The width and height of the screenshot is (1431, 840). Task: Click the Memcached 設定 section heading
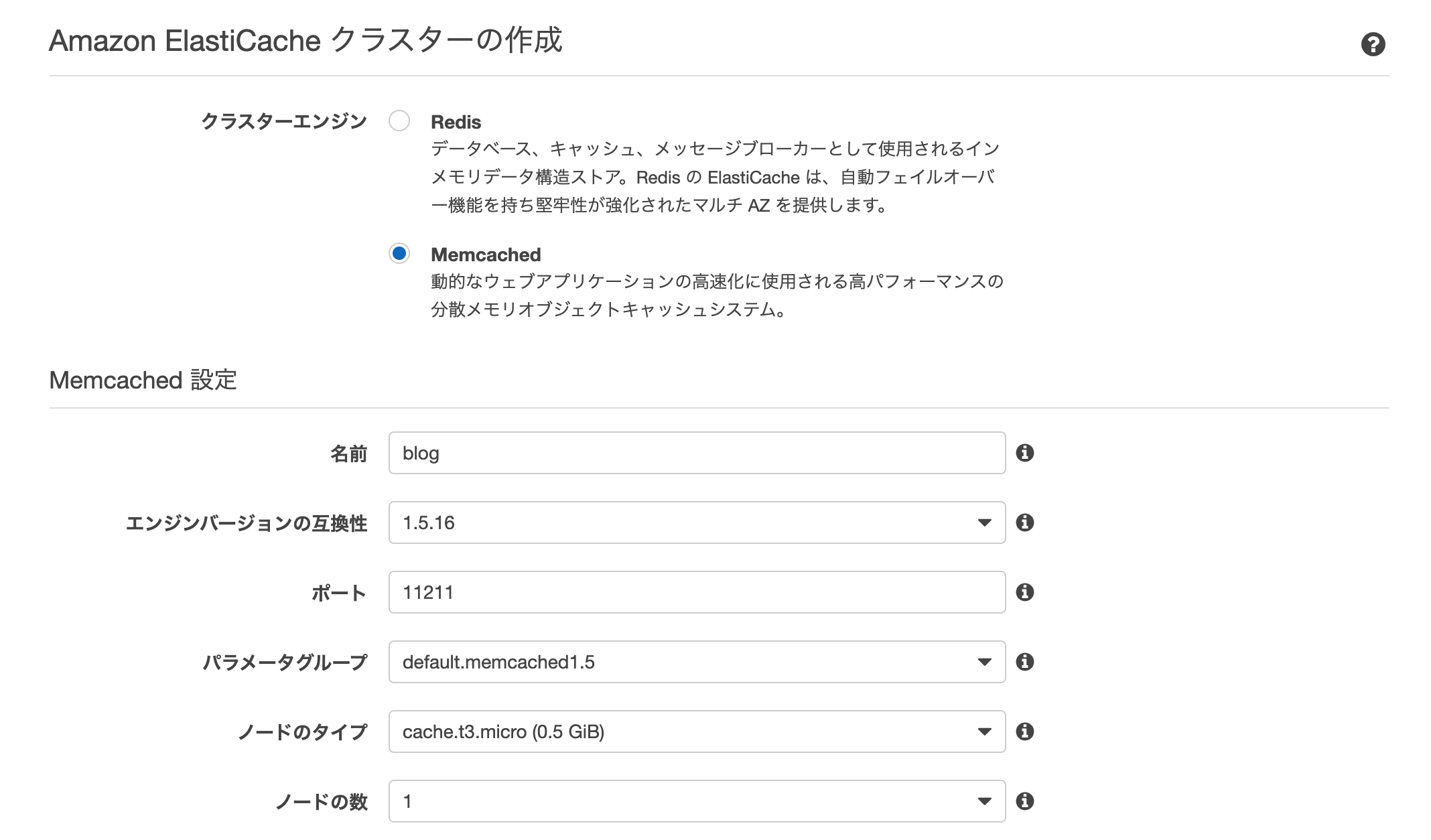143,380
